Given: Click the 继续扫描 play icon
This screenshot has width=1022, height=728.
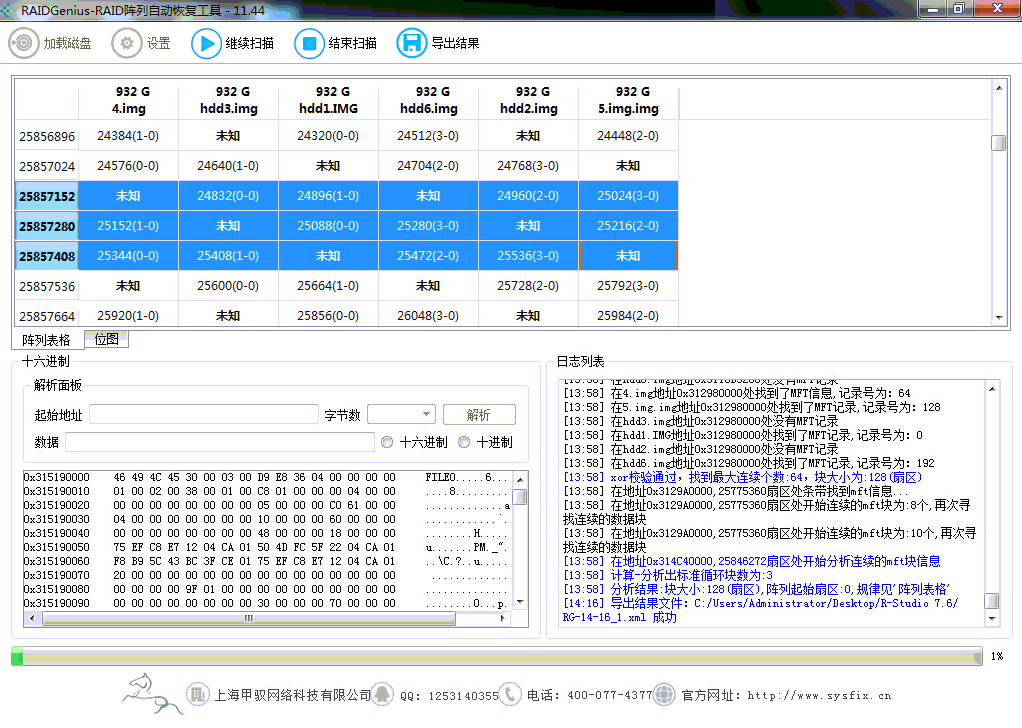Looking at the screenshot, I should pyautogui.click(x=206, y=43).
